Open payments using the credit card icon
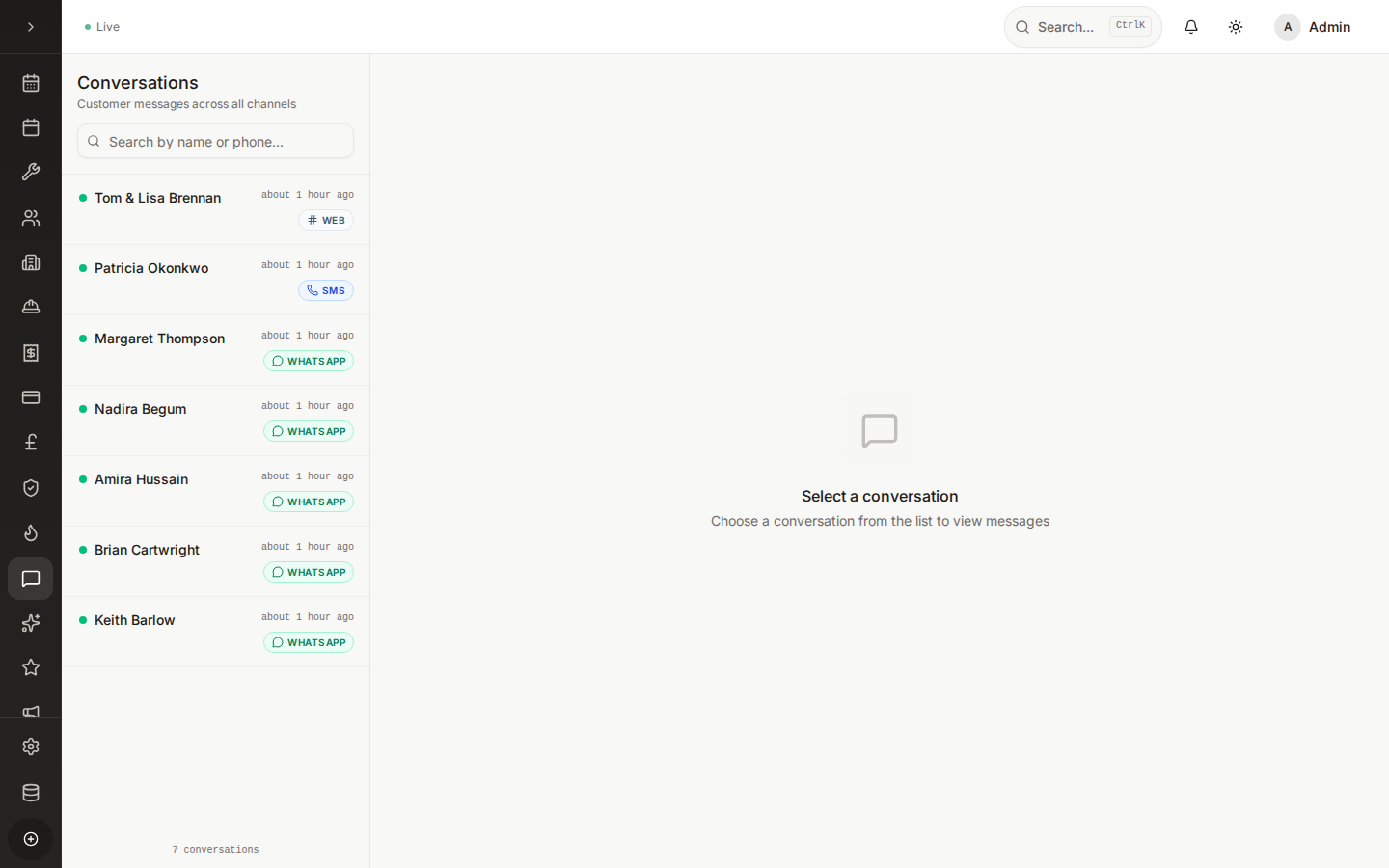The width and height of the screenshot is (1389, 868). (30, 396)
